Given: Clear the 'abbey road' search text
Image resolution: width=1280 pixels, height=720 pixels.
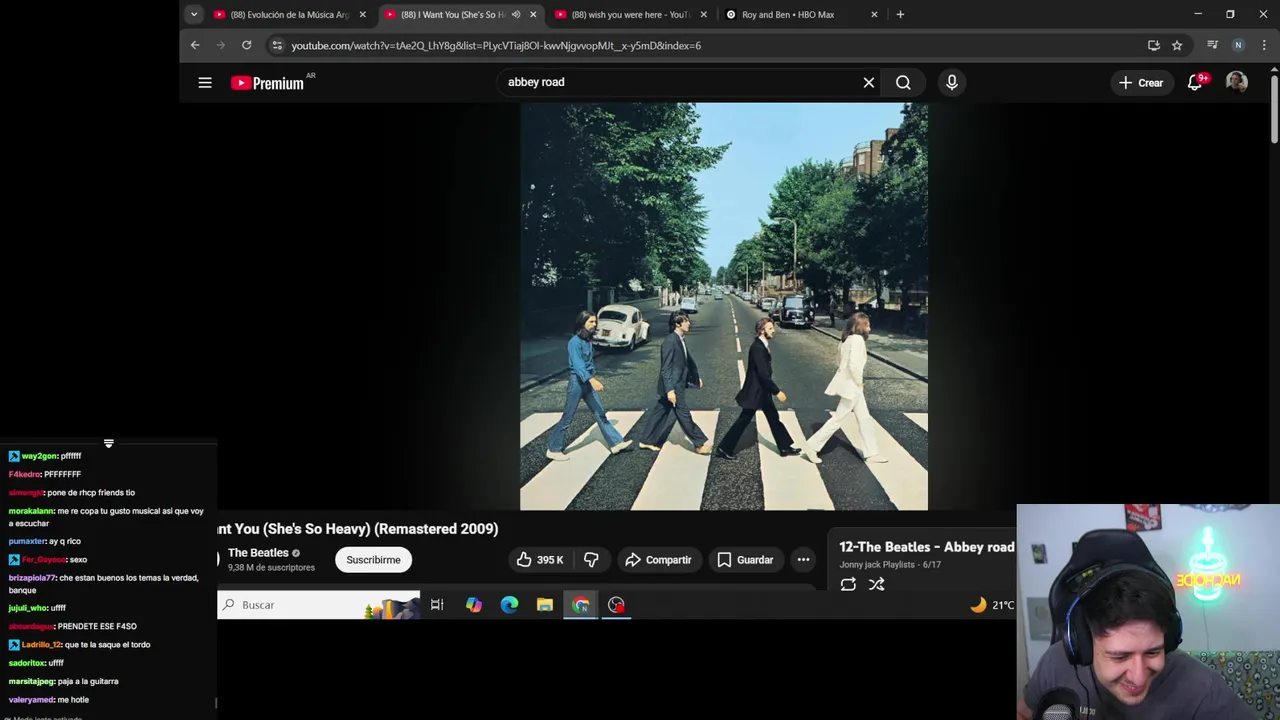Looking at the screenshot, I should tap(869, 83).
